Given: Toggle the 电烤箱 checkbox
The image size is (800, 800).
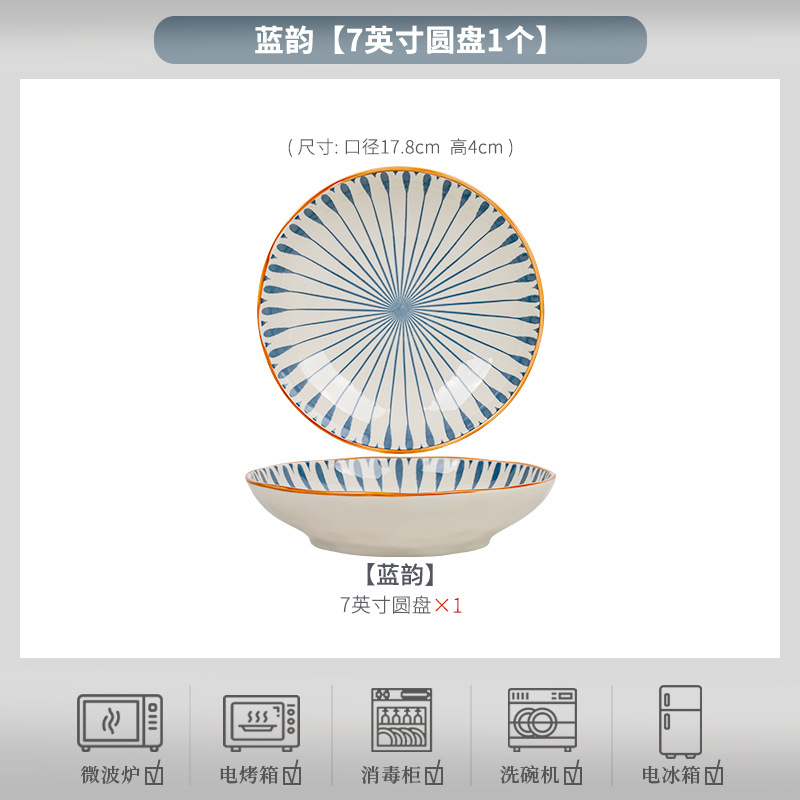Looking at the screenshot, I should click(292, 773).
